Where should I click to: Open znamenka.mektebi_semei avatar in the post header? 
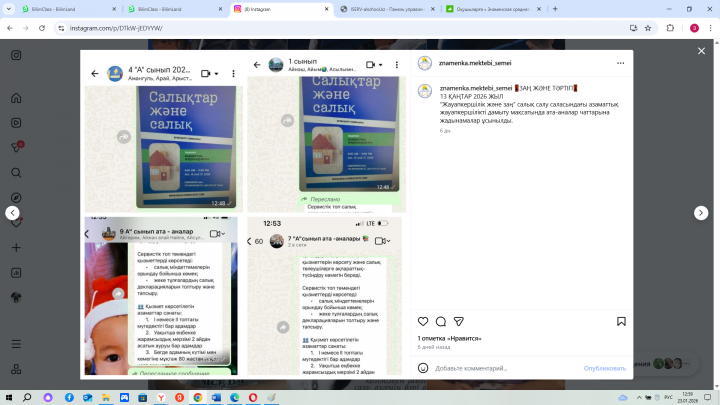(x=425, y=63)
